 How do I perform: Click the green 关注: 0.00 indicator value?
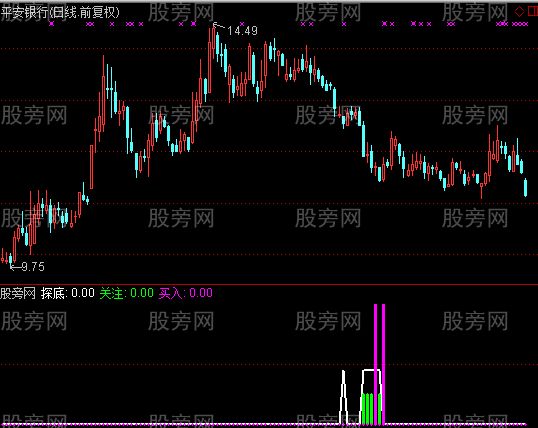pyautogui.click(x=127, y=293)
